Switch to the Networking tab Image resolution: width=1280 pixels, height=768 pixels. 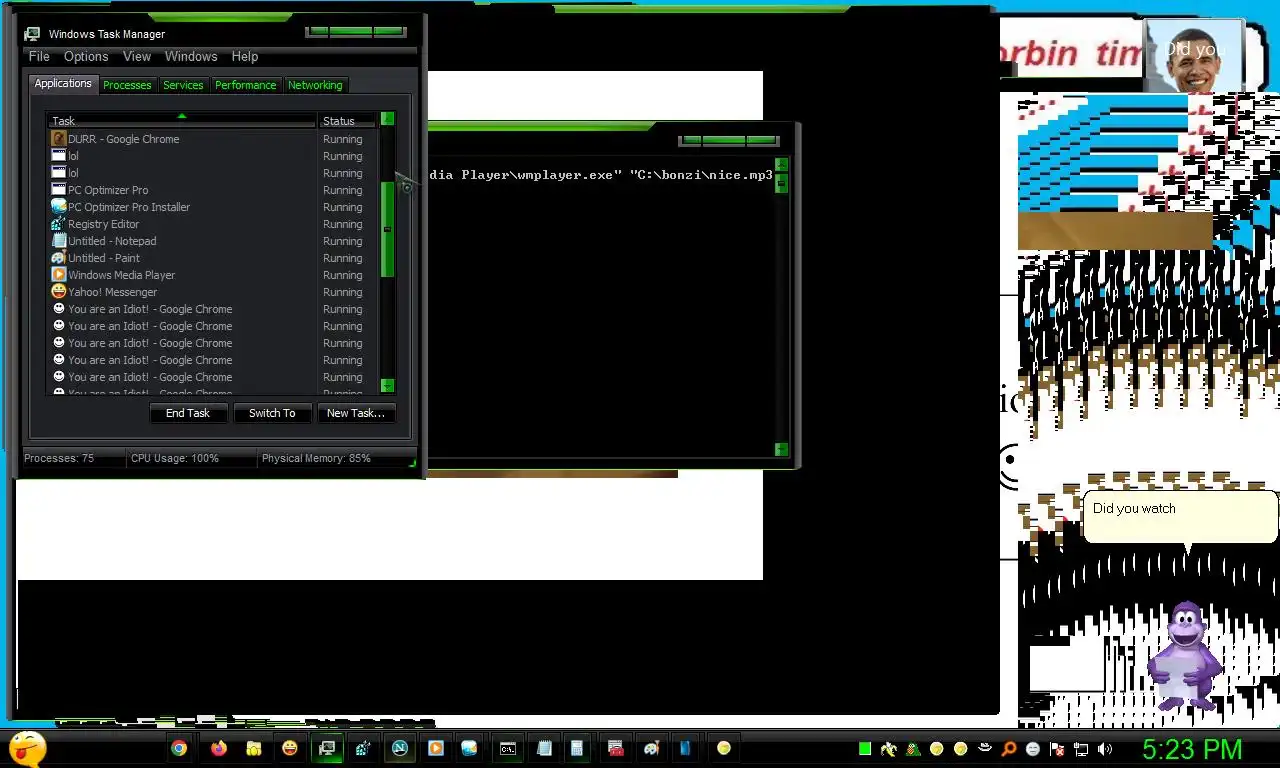coord(315,85)
